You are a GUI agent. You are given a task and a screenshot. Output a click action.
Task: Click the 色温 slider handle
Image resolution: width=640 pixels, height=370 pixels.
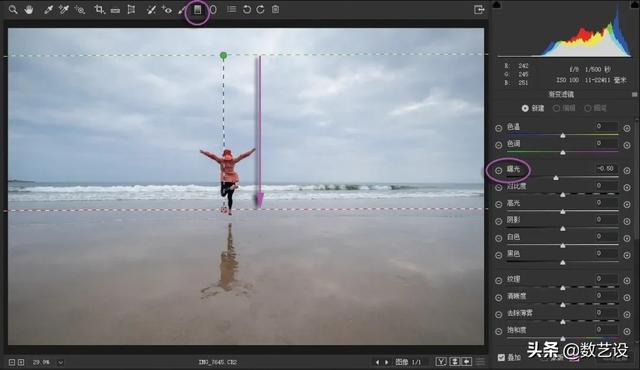tap(563, 135)
